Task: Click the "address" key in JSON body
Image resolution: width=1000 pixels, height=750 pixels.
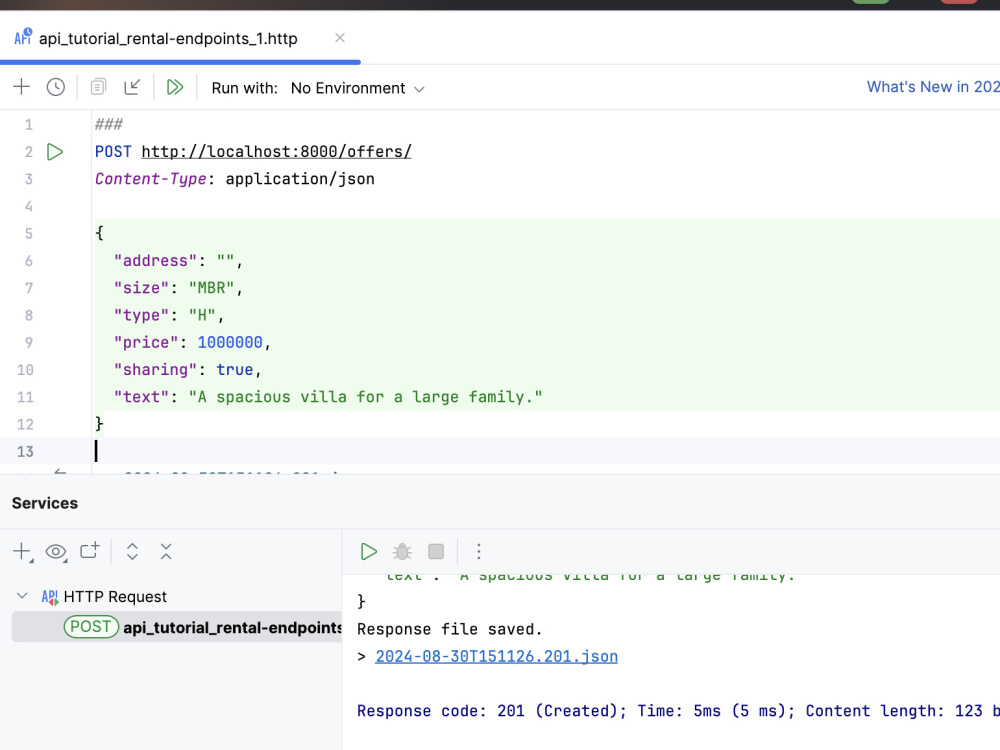Action: (x=155, y=261)
